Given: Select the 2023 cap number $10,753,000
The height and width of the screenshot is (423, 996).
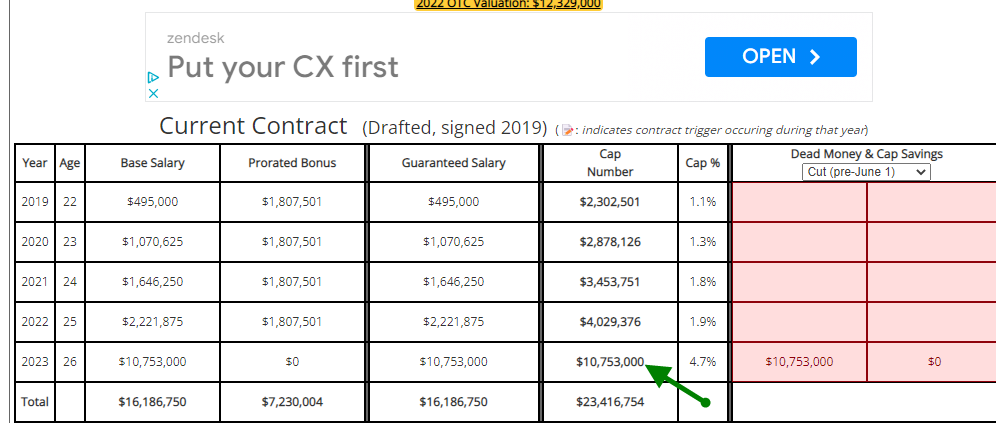Looking at the screenshot, I should click(610, 361).
